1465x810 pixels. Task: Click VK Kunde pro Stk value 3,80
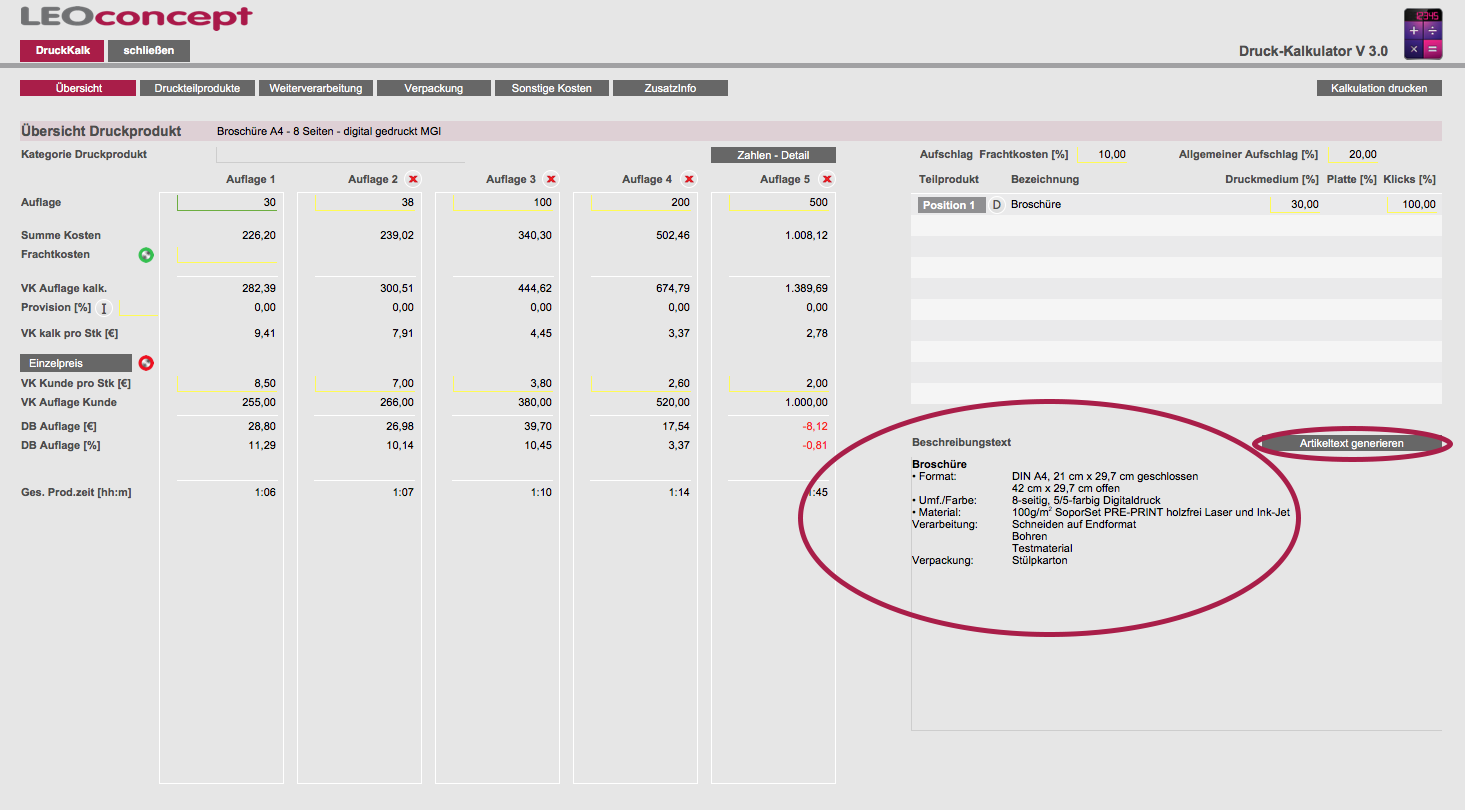click(540, 383)
